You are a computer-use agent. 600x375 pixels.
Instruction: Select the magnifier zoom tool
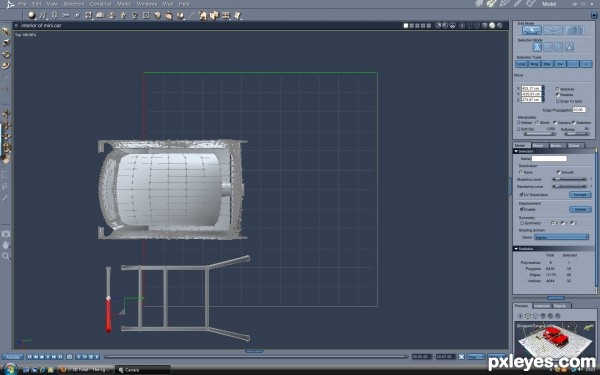(6, 256)
